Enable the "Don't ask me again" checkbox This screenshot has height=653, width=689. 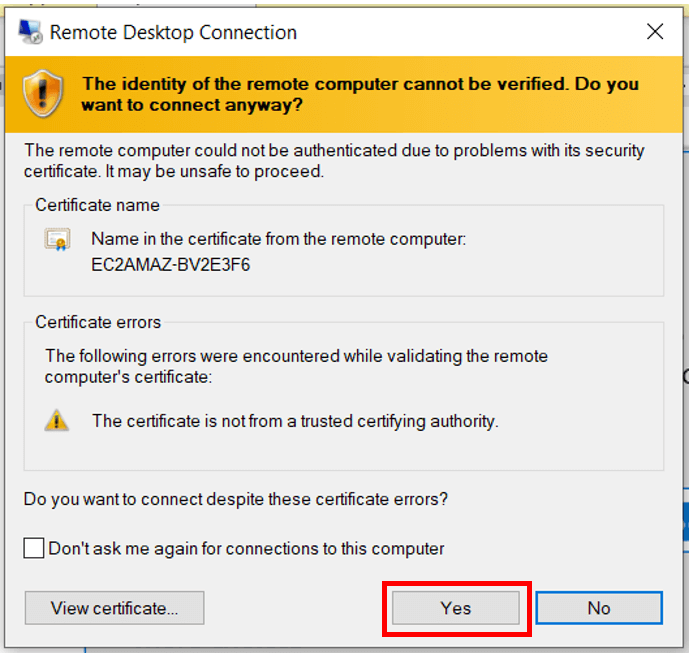34,548
